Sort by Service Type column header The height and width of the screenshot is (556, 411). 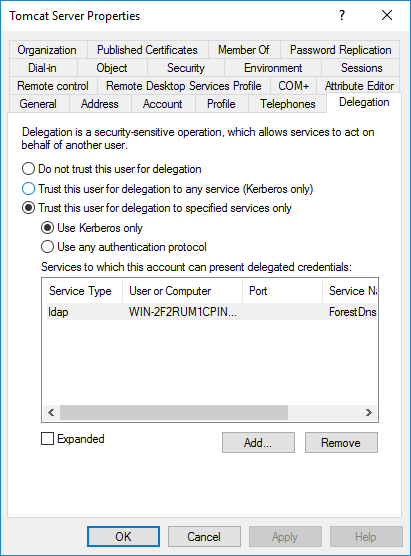coord(82,291)
